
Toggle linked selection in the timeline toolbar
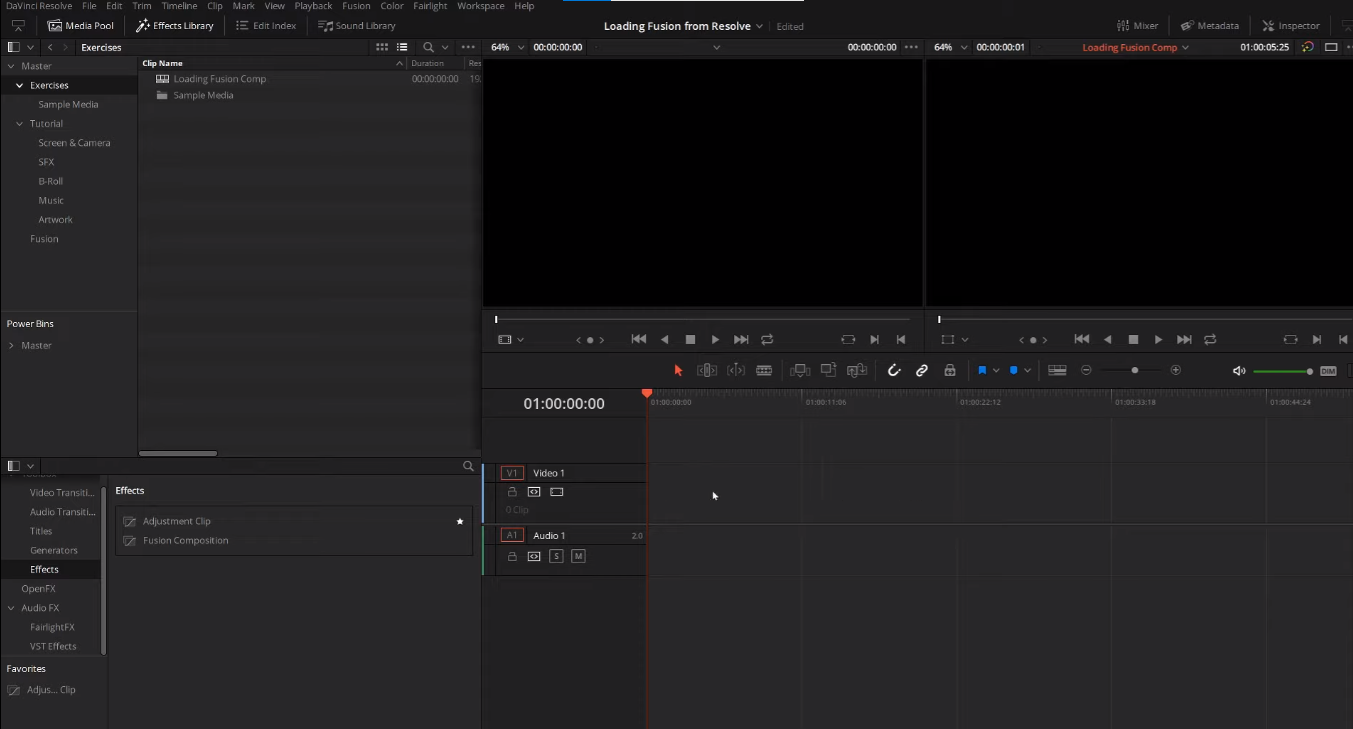(x=921, y=370)
